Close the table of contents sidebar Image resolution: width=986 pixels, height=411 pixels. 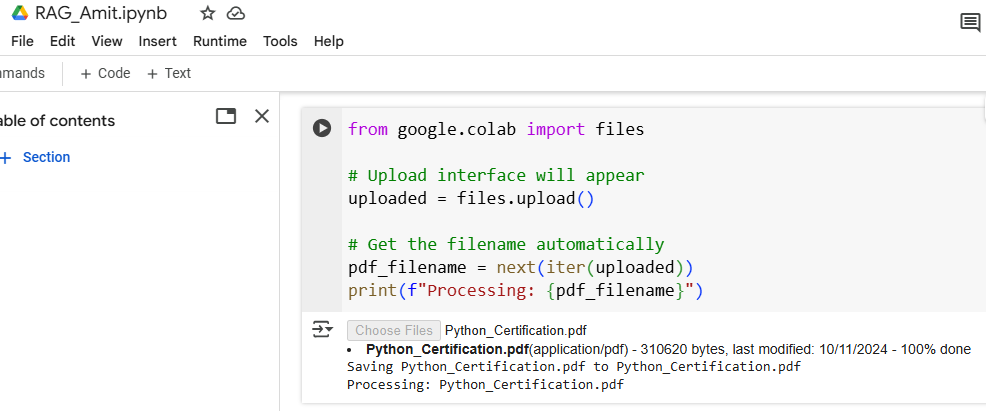coord(262,116)
